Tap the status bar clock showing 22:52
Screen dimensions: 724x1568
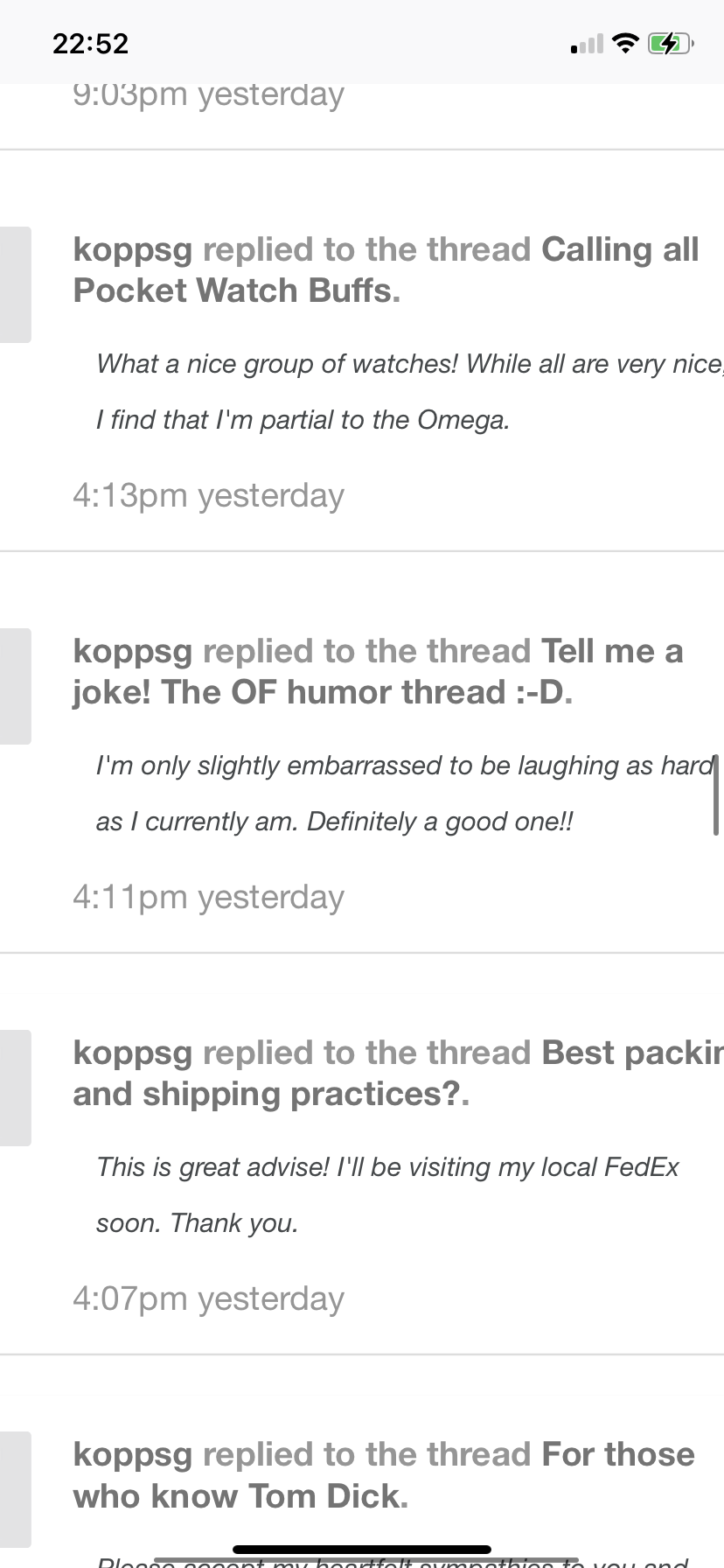(90, 44)
